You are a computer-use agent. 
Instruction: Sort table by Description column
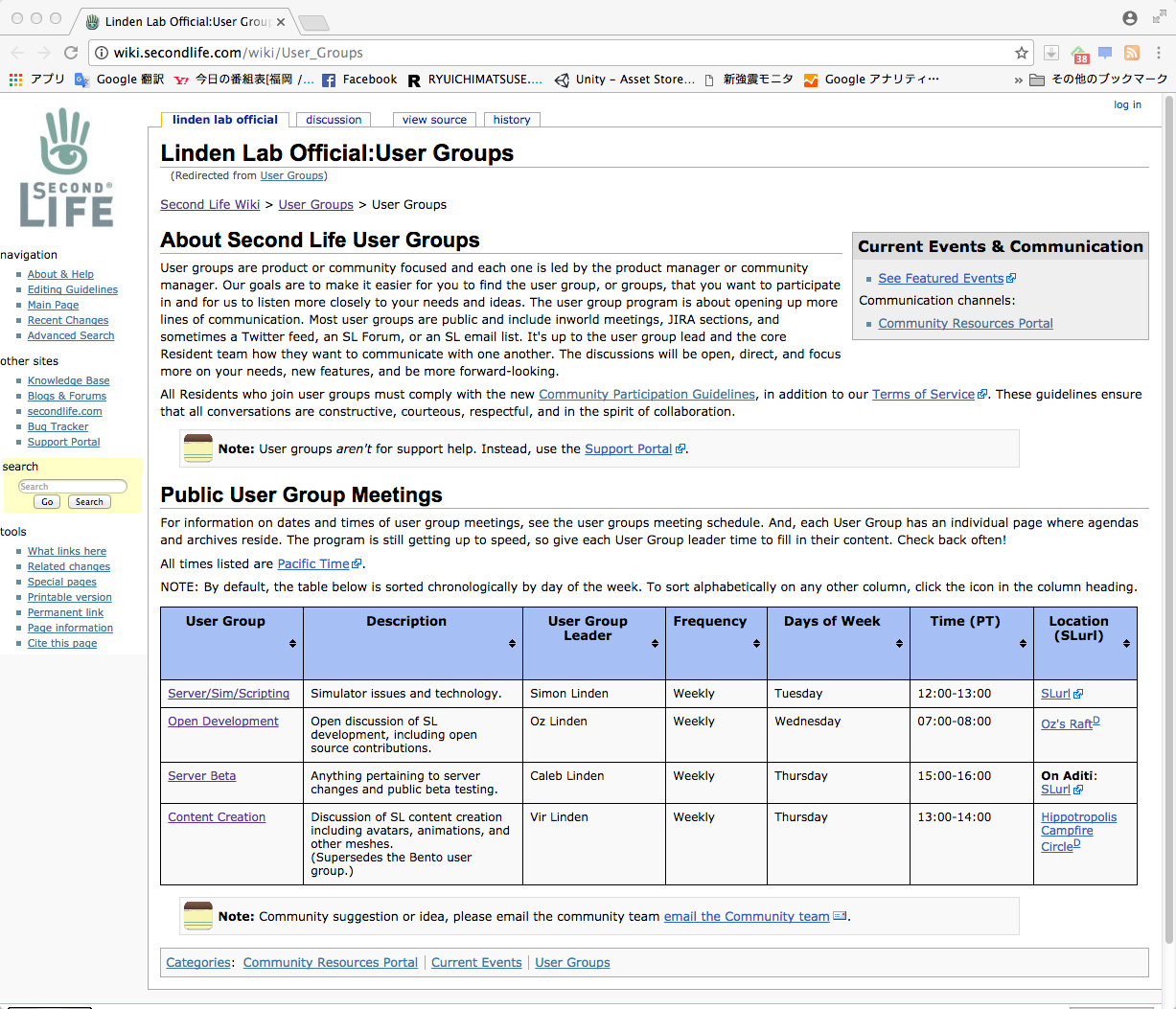pos(512,644)
